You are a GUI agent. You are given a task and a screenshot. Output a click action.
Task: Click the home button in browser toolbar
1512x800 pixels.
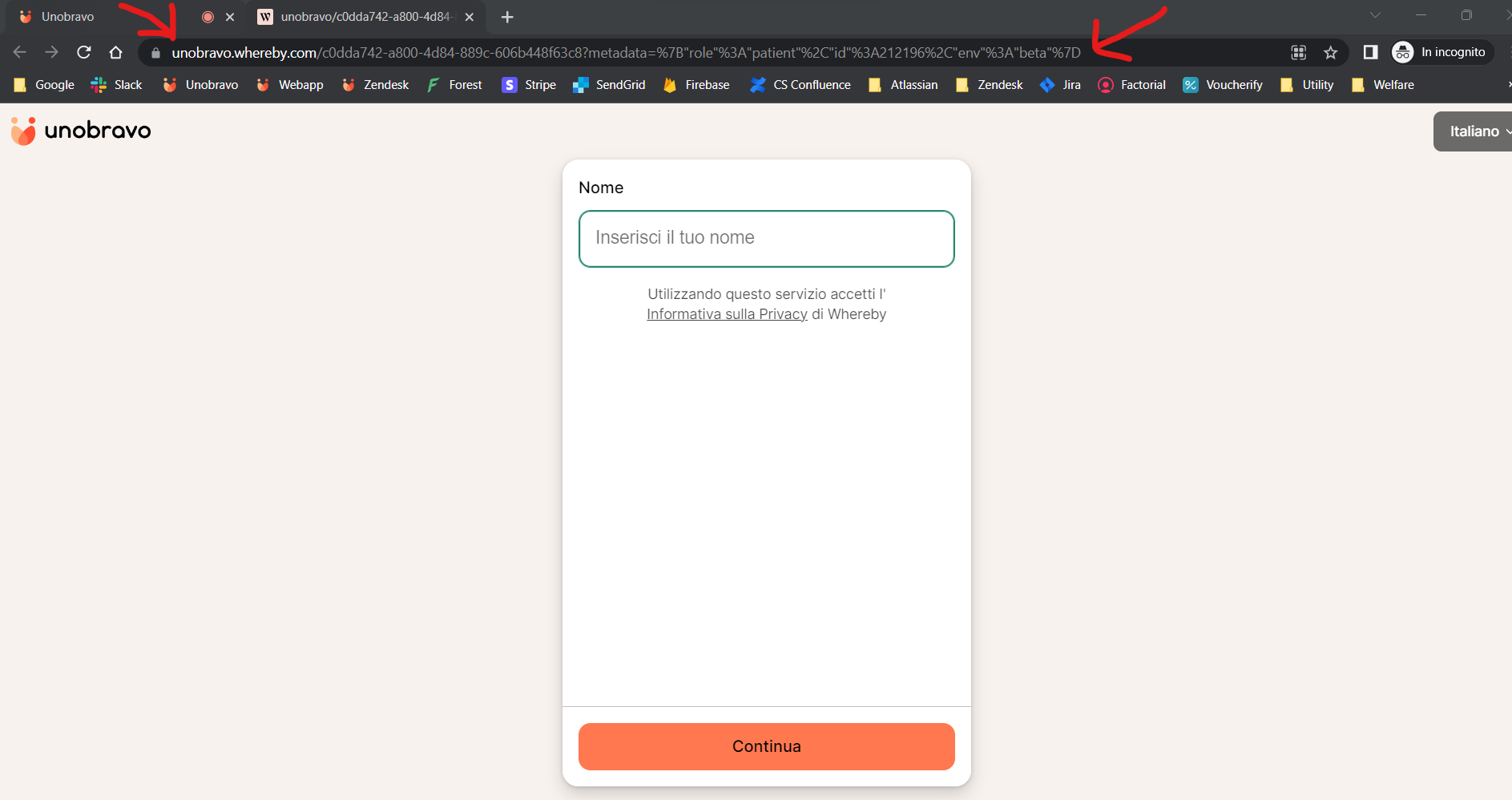tap(116, 52)
